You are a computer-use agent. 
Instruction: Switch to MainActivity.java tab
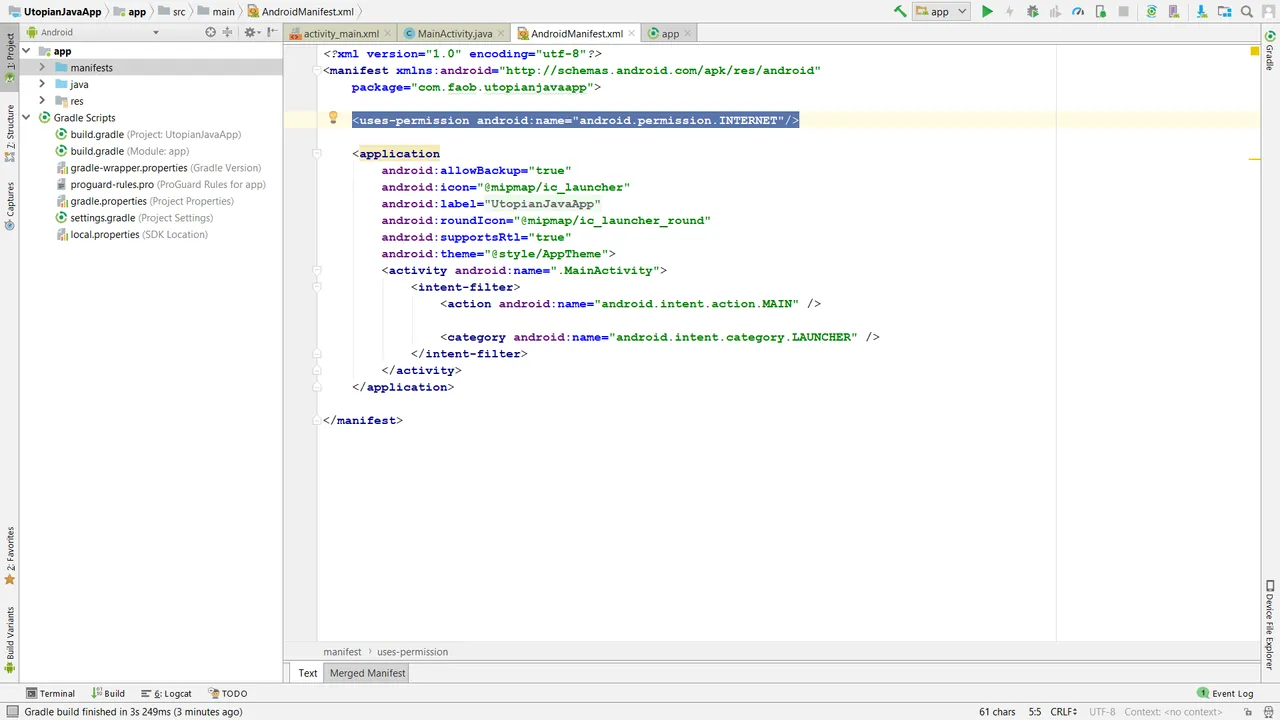(x=452, y=33)
